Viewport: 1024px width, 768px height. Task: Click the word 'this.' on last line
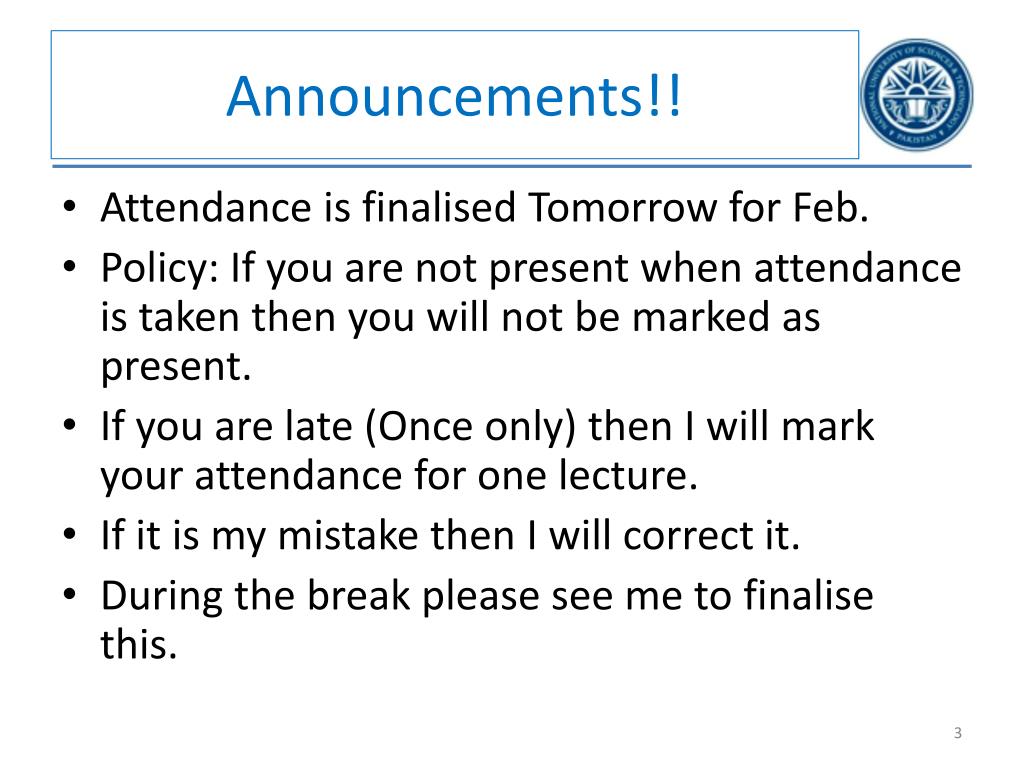pos(139,645)
